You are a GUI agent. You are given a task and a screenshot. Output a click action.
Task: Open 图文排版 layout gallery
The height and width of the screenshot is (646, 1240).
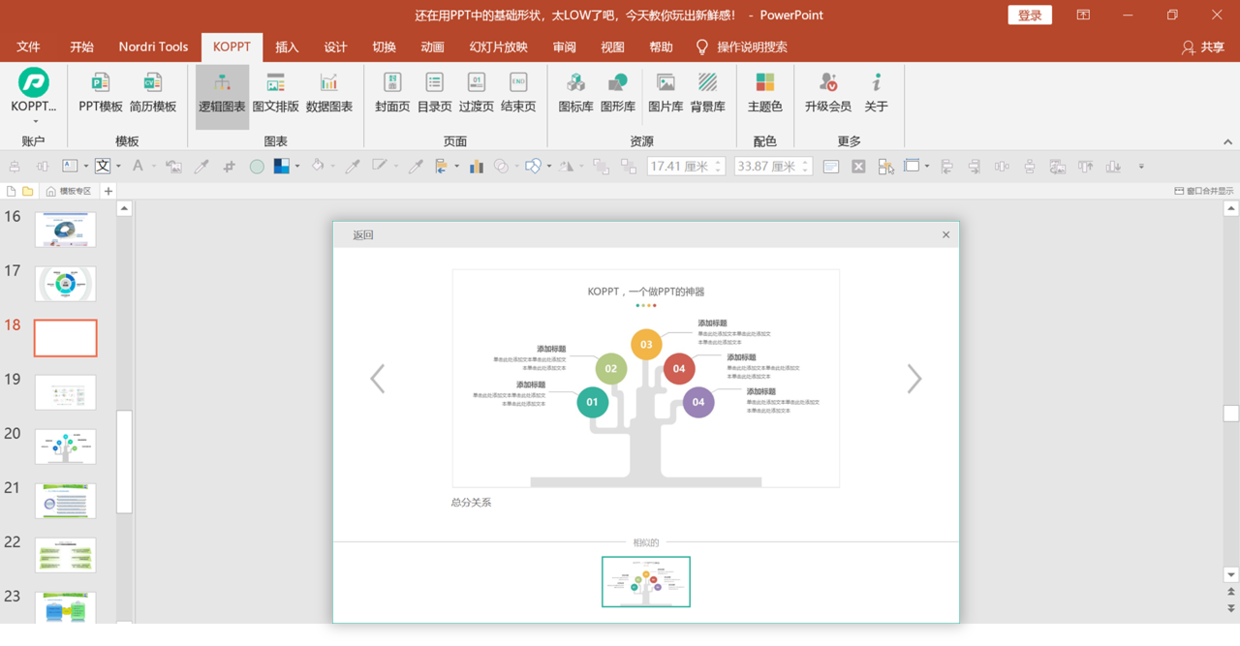[275, 92]
